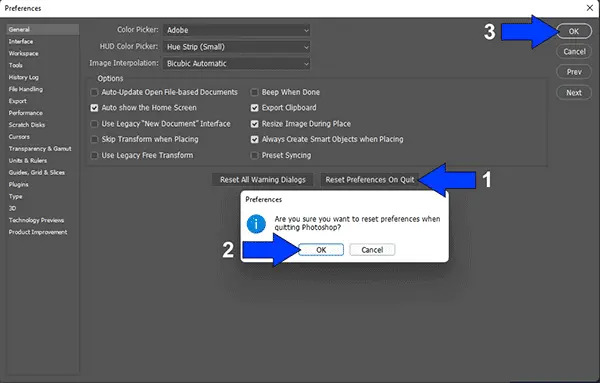Cancel the reset preferences confirmation dialog
The image size is (600, 383).
(372, 250)
